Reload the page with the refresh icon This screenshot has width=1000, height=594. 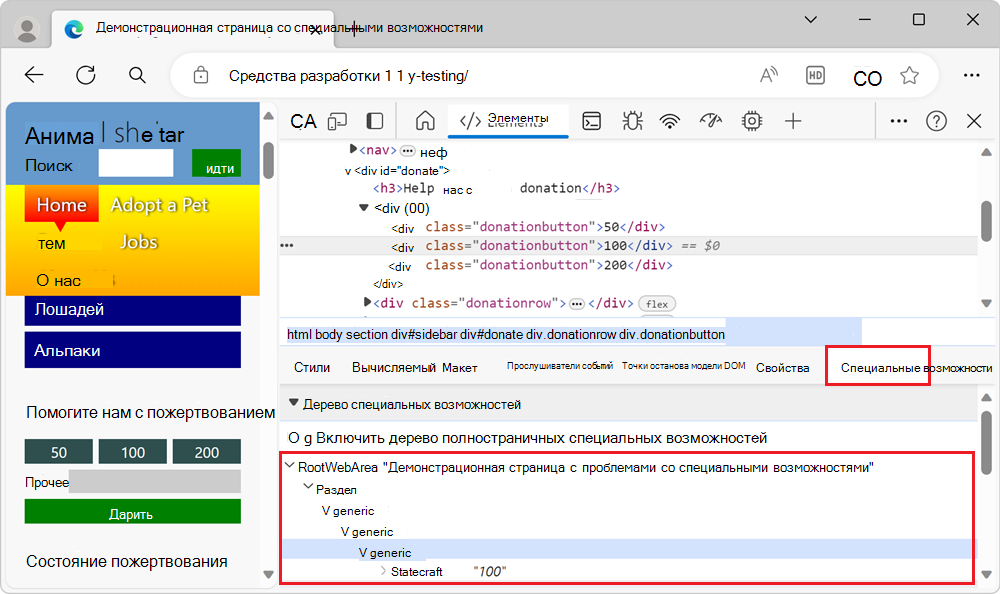(x=85, y=75)
